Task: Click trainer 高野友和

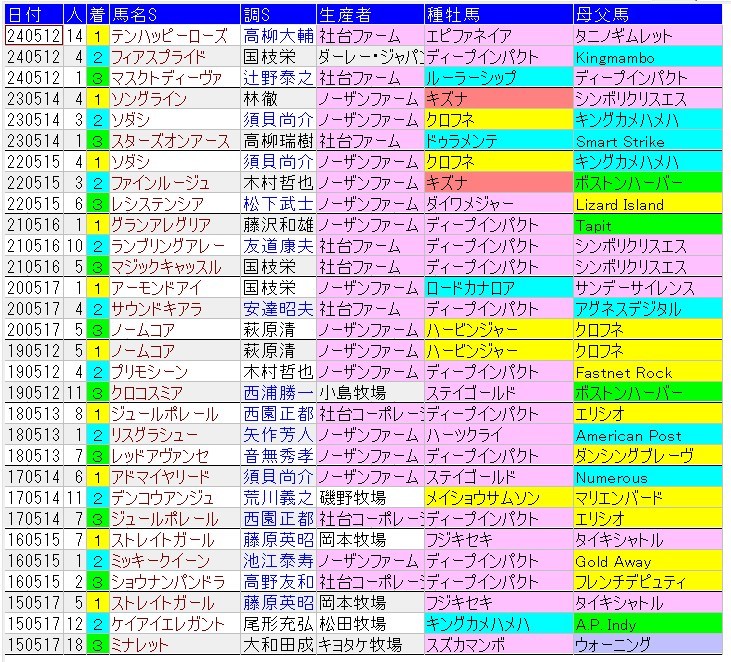Action: pyautogui.click(x=278, y=581)
